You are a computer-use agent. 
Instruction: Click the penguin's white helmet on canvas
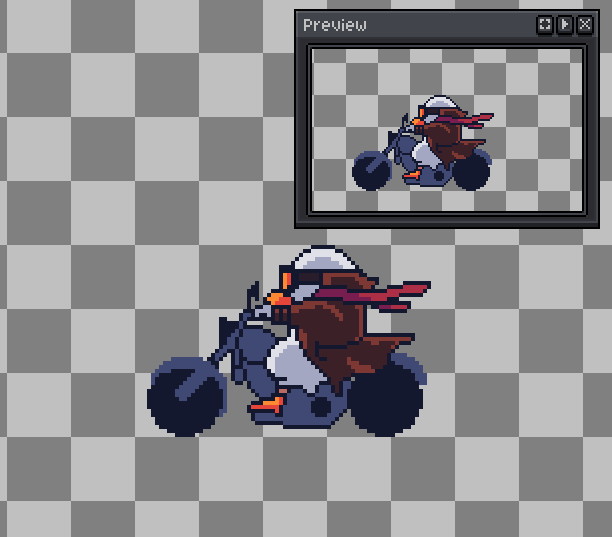point(326,258)
